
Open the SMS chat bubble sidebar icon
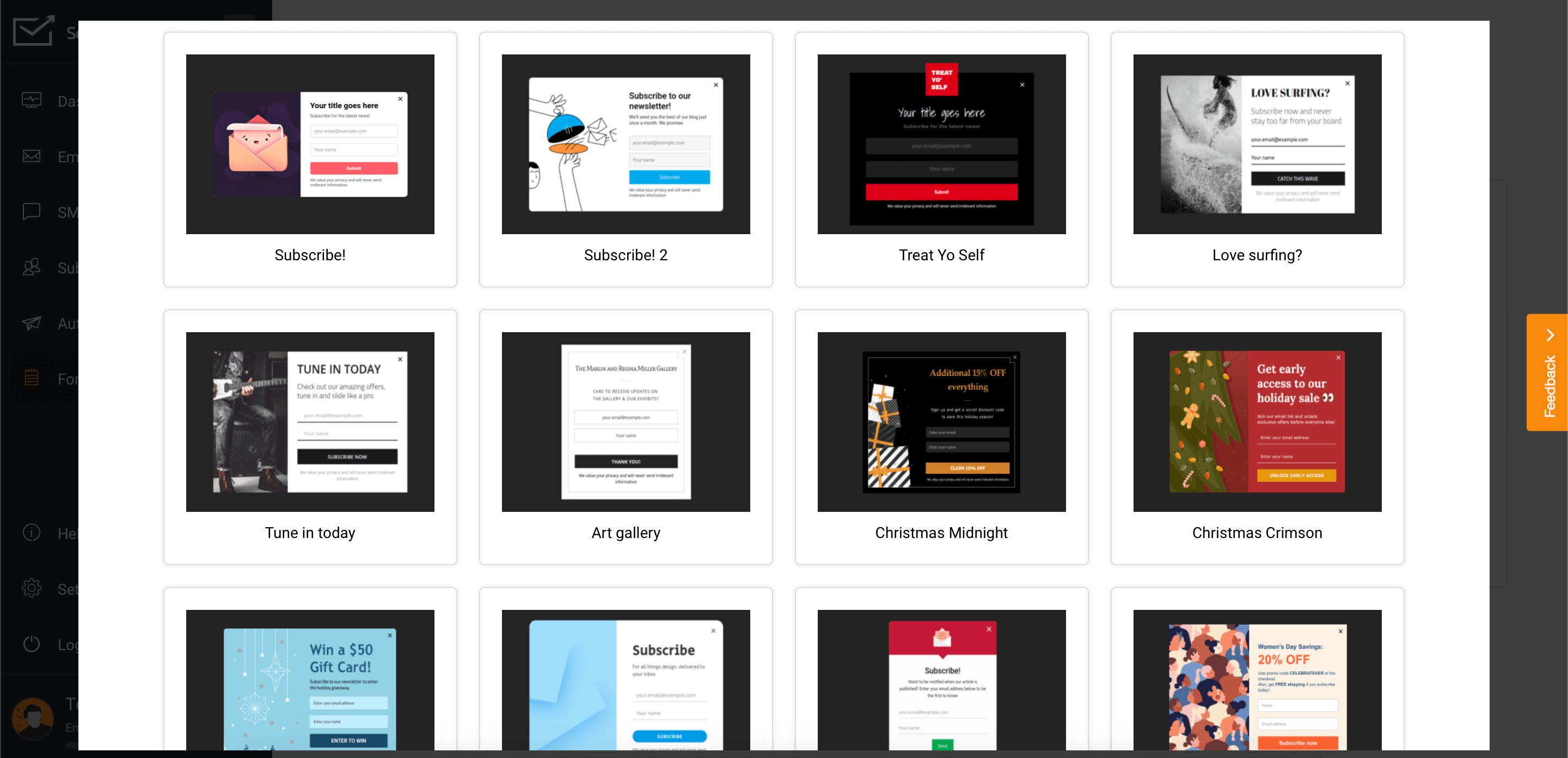pyautogui.click(x=32, y=212)
